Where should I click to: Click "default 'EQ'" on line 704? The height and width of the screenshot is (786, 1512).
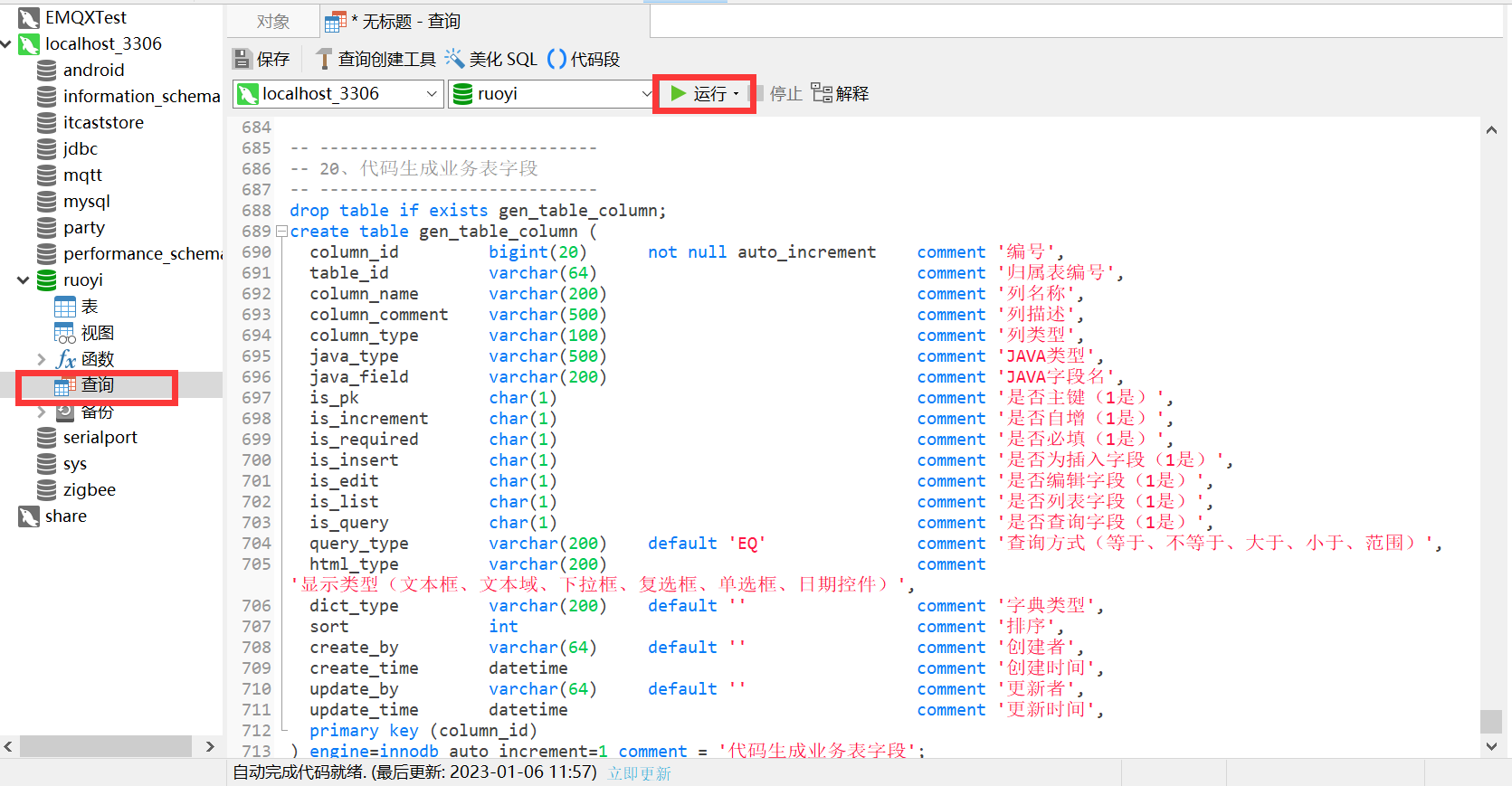(707, 544)
